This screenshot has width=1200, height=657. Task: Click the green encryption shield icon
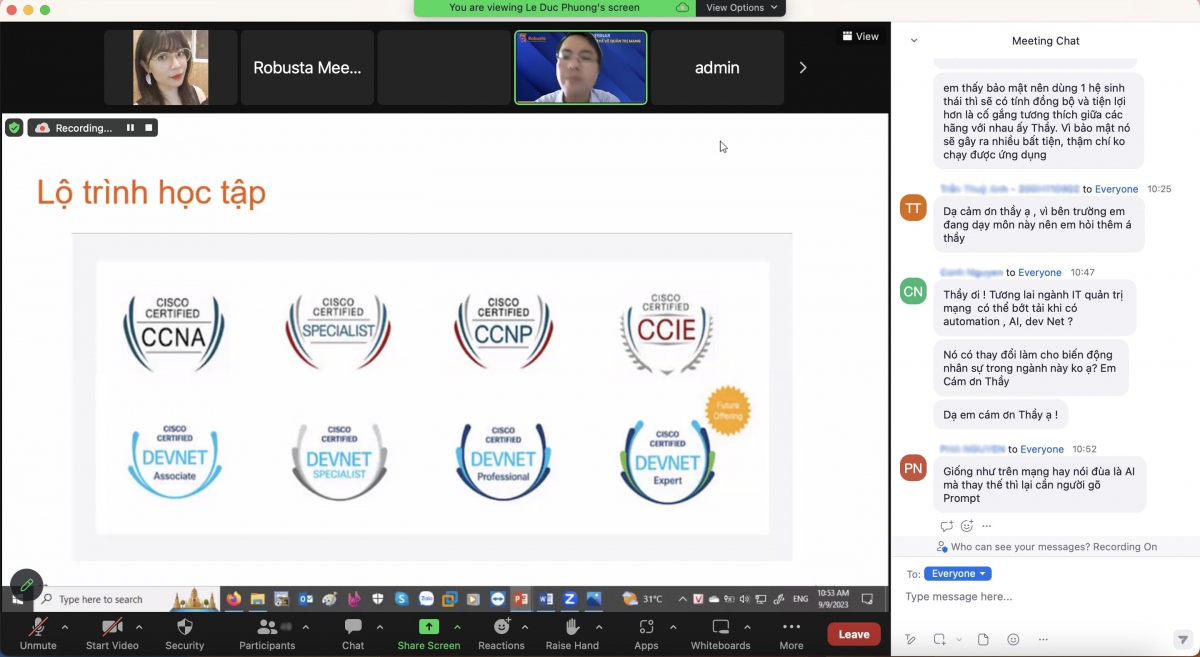pyautogui.click(x=14, y=128)
